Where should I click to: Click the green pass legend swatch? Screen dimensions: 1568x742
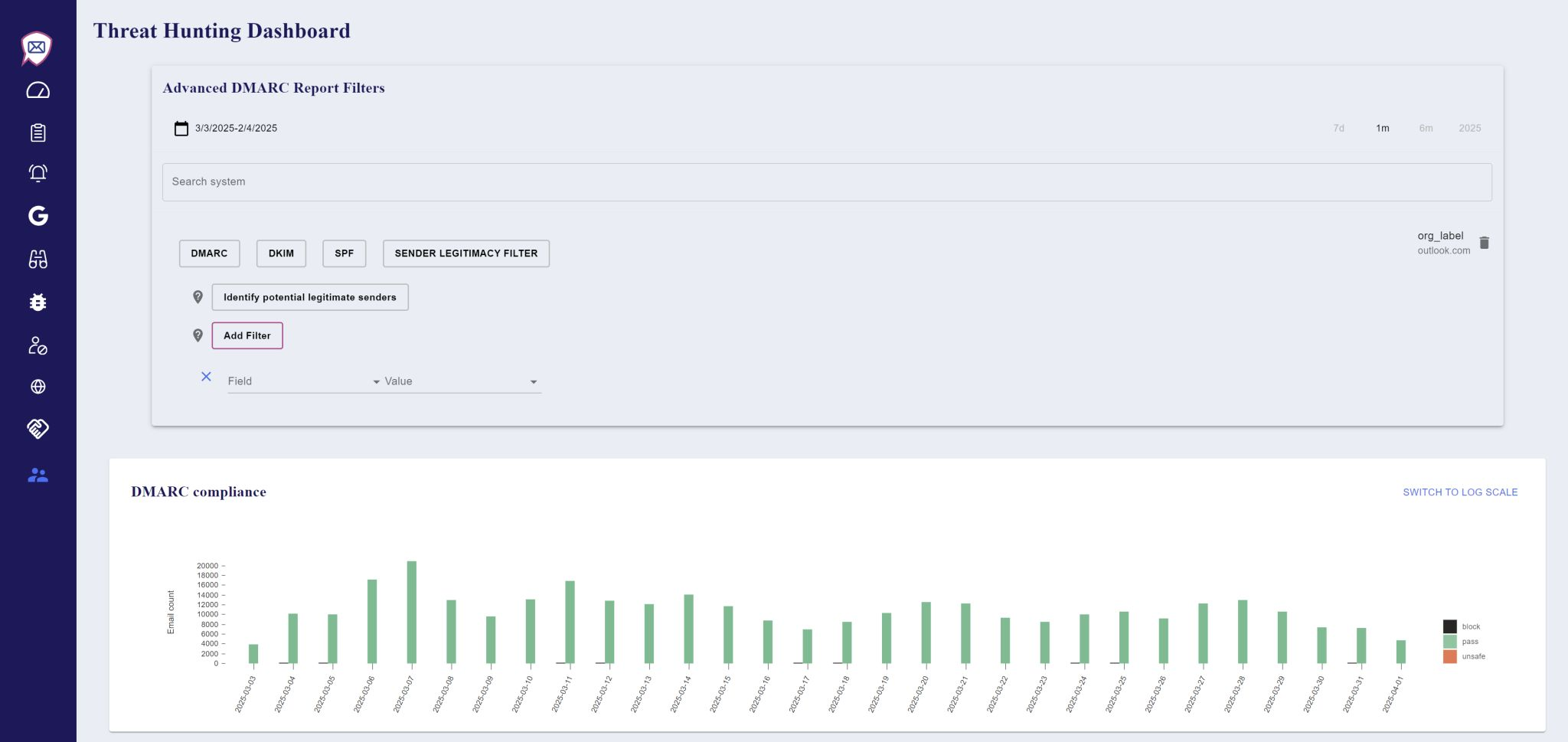1449,642
